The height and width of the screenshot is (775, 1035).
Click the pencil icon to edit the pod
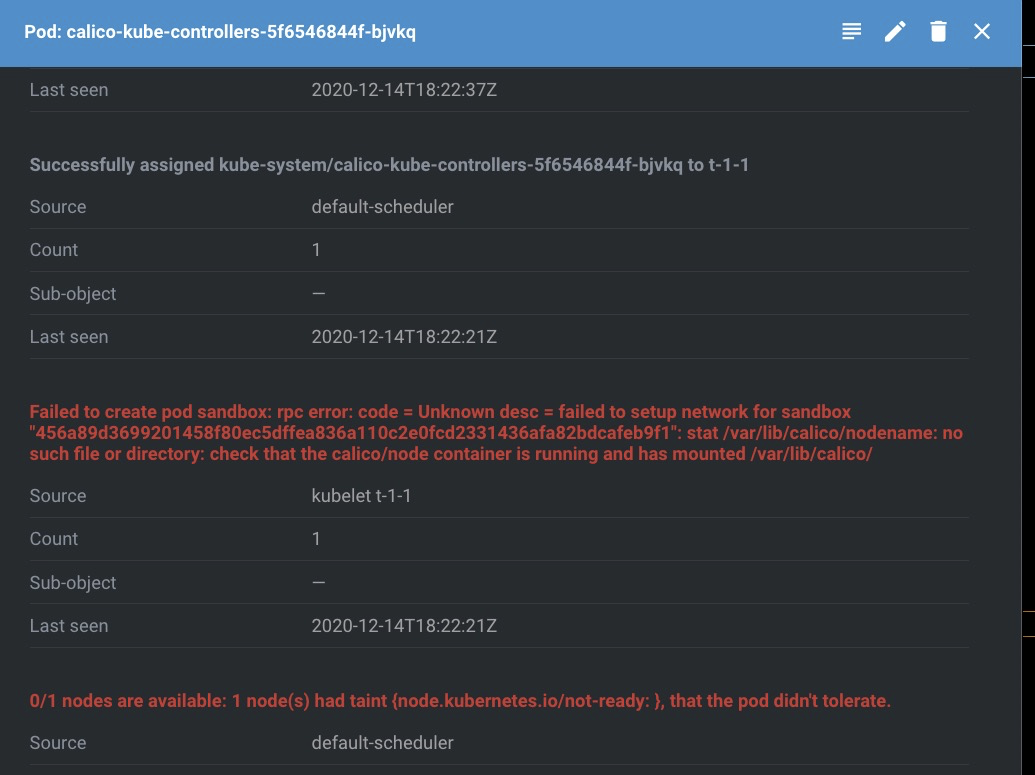(895, 31)
